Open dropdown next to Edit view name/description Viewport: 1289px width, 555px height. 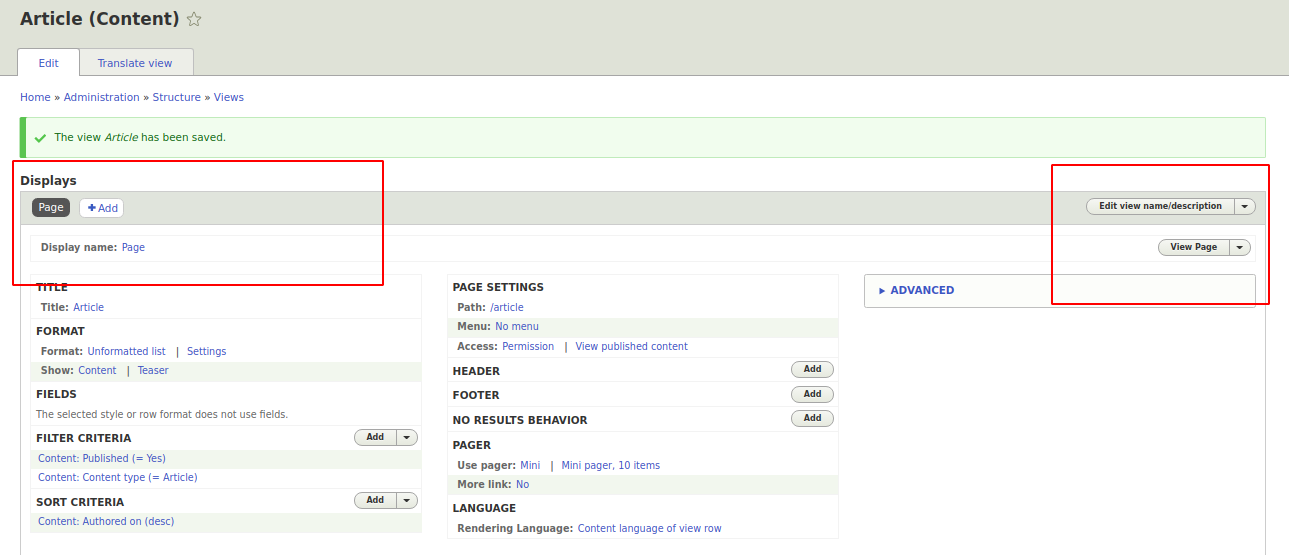click(1245, 206)
